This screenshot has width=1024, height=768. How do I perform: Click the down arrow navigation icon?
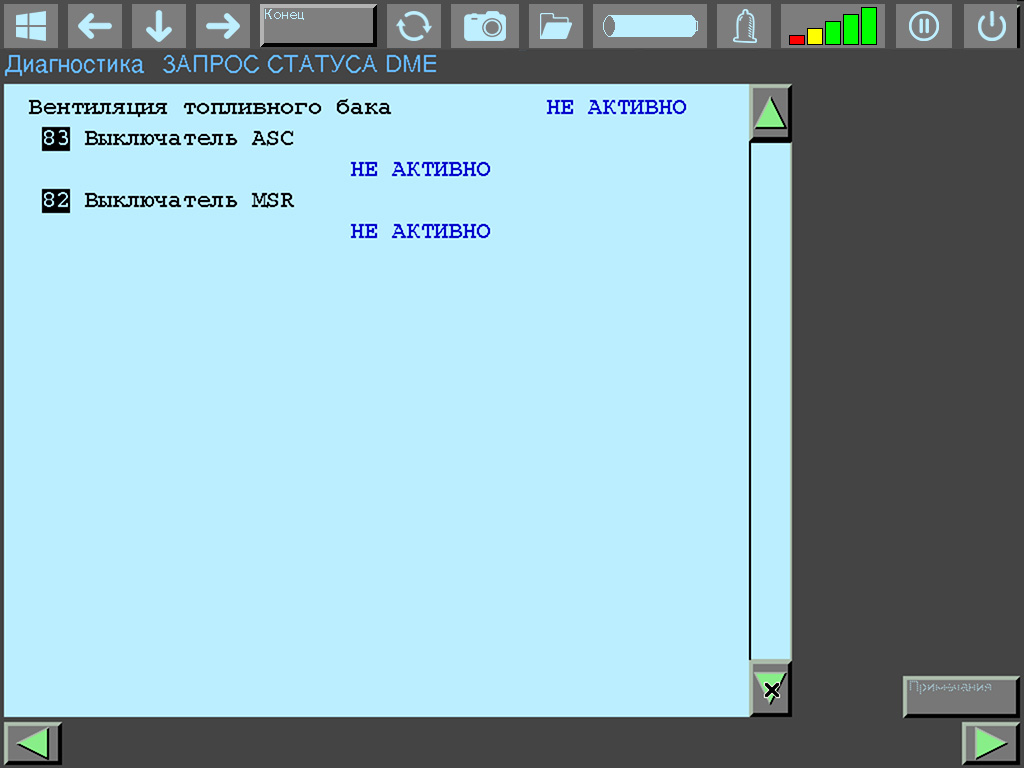pos(158,26)
